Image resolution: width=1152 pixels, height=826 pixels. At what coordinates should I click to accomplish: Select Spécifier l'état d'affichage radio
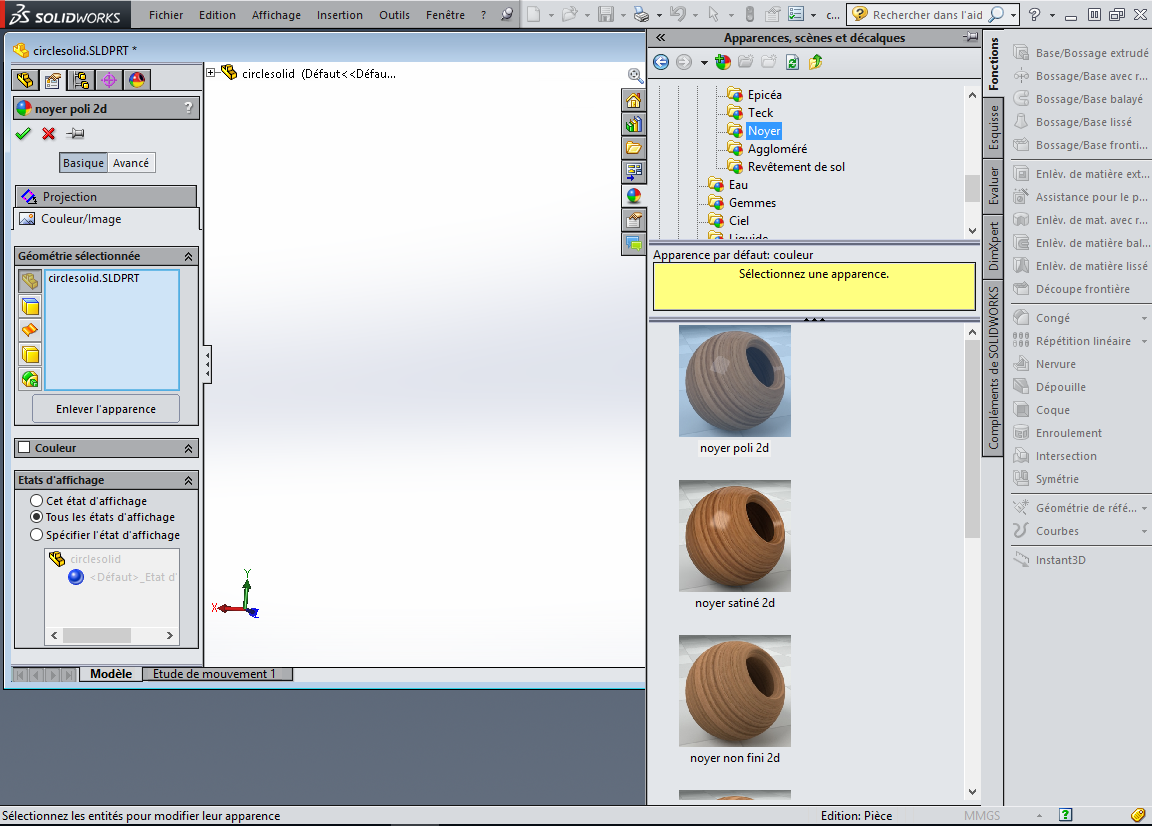tap(36, 535)
